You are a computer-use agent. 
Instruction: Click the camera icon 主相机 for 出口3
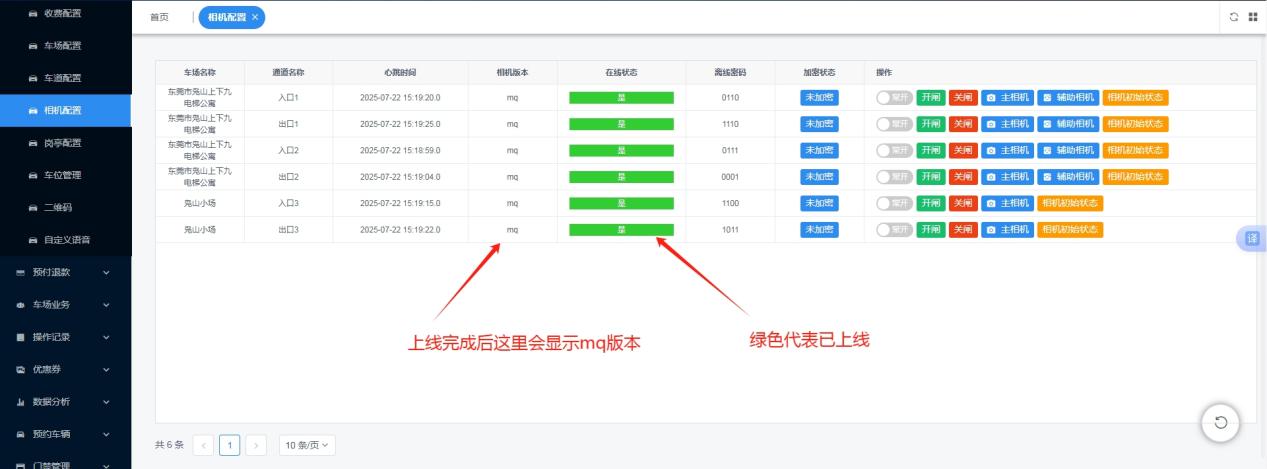click(x=991, y=229)
